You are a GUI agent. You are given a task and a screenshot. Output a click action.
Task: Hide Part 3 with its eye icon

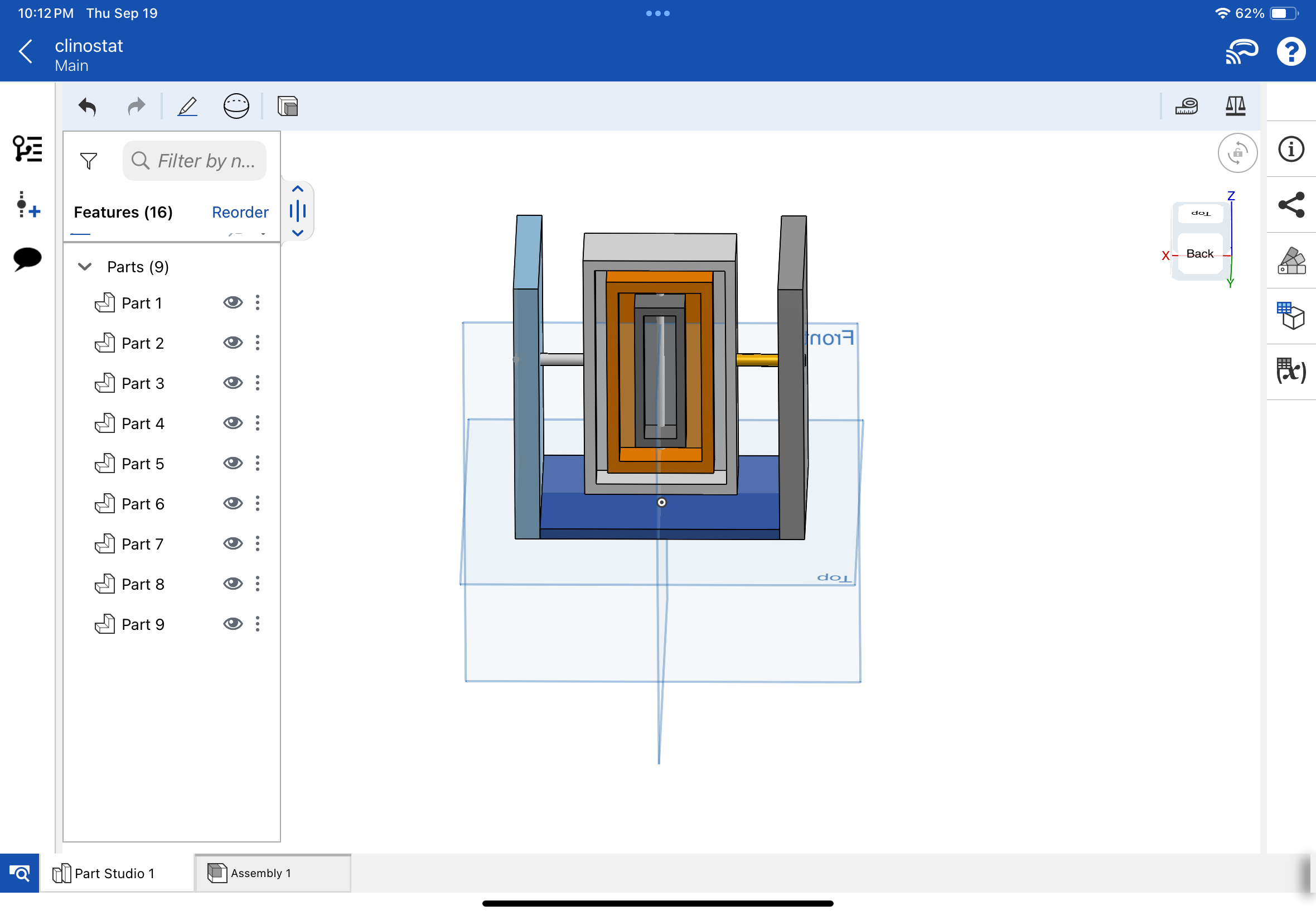(233, 383)
